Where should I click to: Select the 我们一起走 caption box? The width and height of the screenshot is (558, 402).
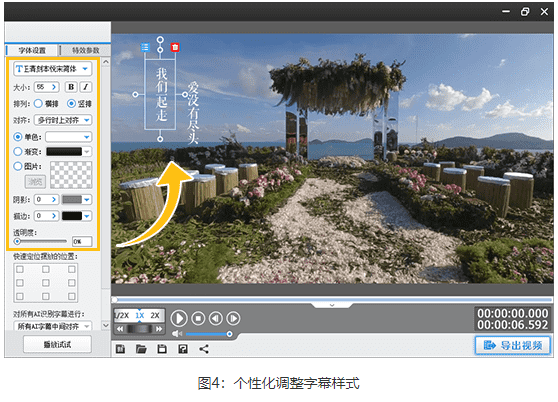[x=160, y=95]
